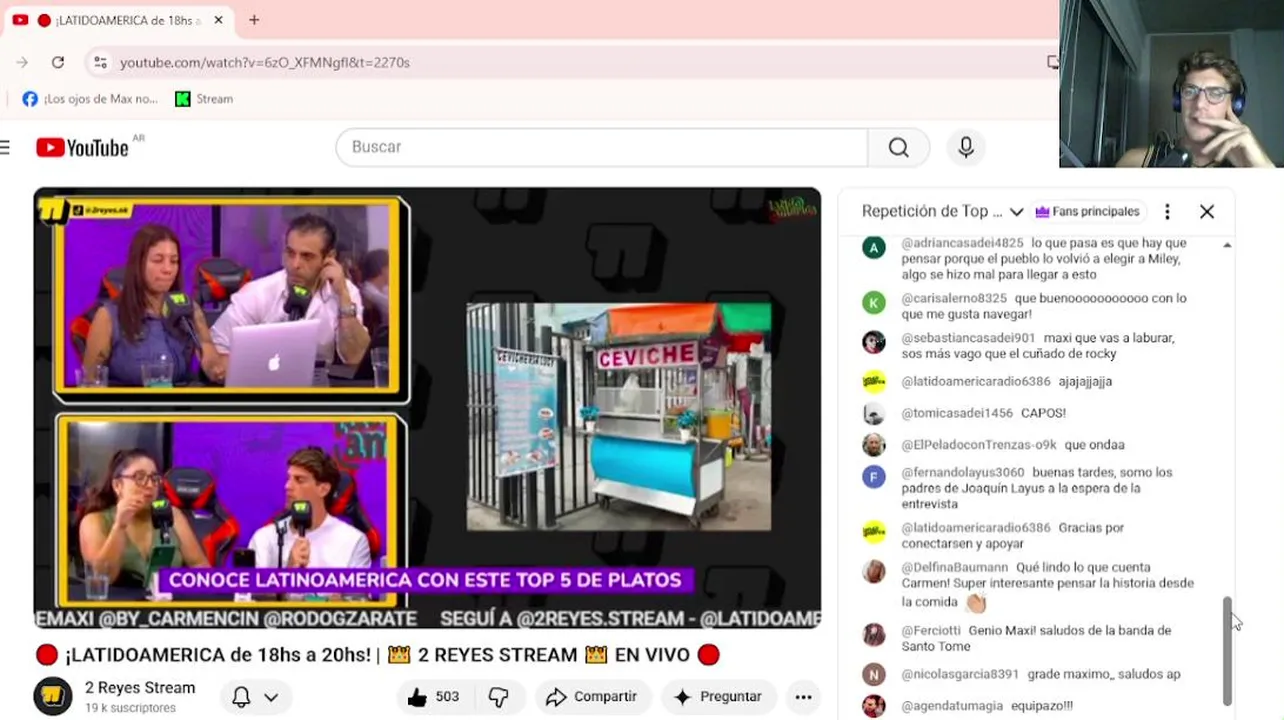Click username @tomicasadei1456 in chat

[x=957, y=413]
